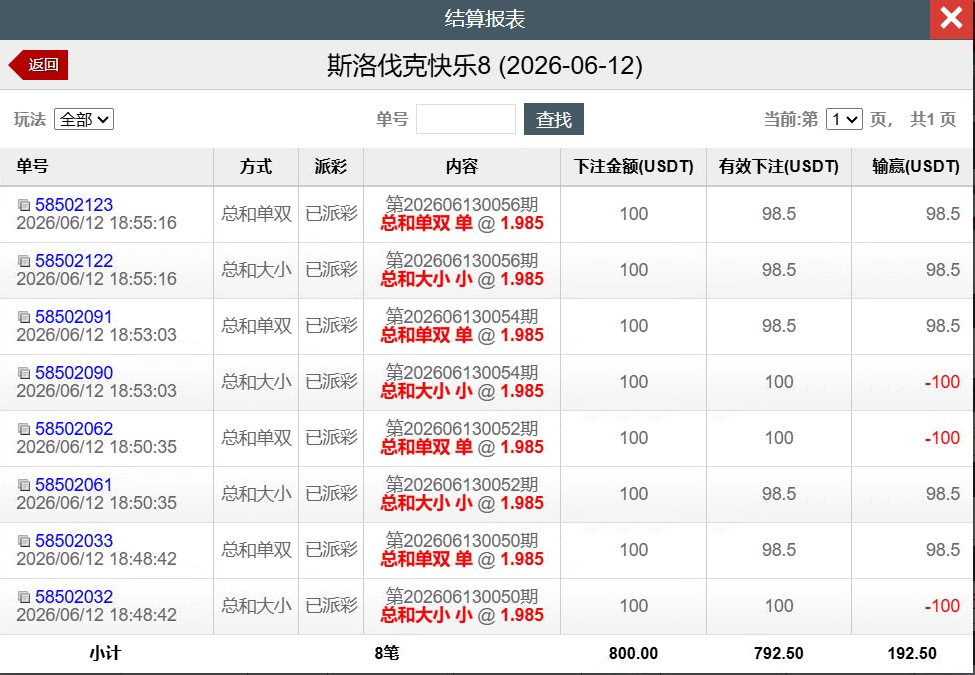The height and width of the screenshot is (675, 975).
Task: Click the 总和单双 method cell for order 58502033
Action: click(x=256, y=549)
